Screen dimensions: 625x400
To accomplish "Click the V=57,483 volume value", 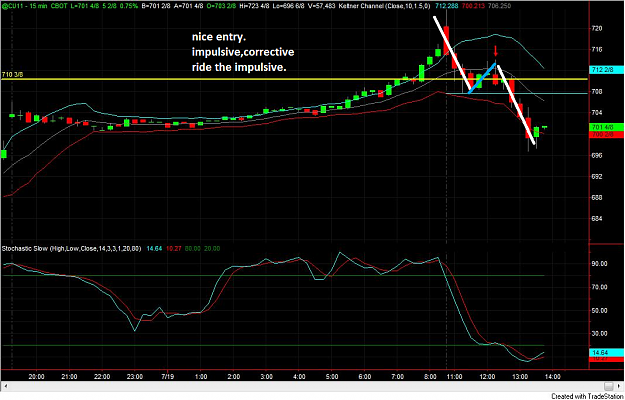I will click(322, 6).
